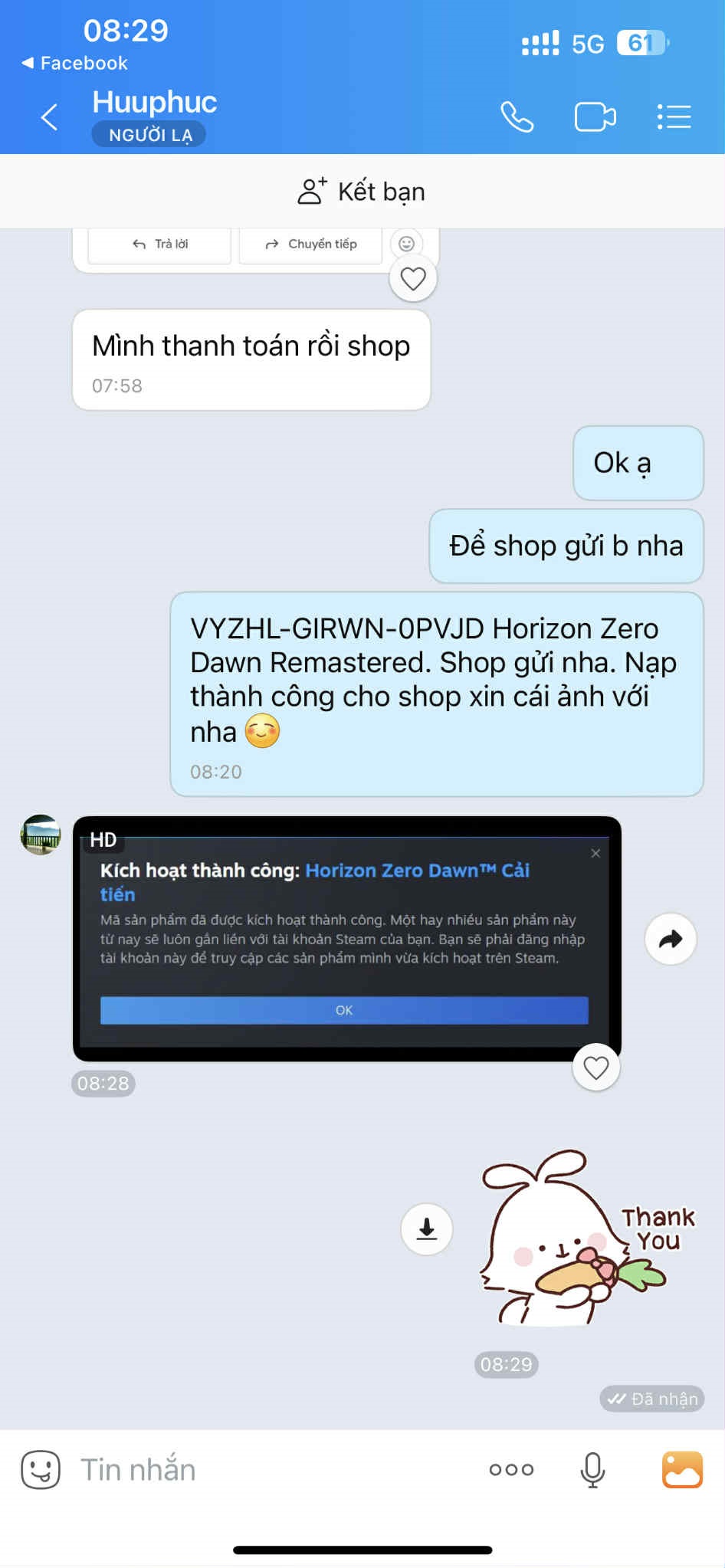The height and width of the screenshot is (1568, 725).
Task: Start a video call with Huuphuc
Action: coord(595,117)
